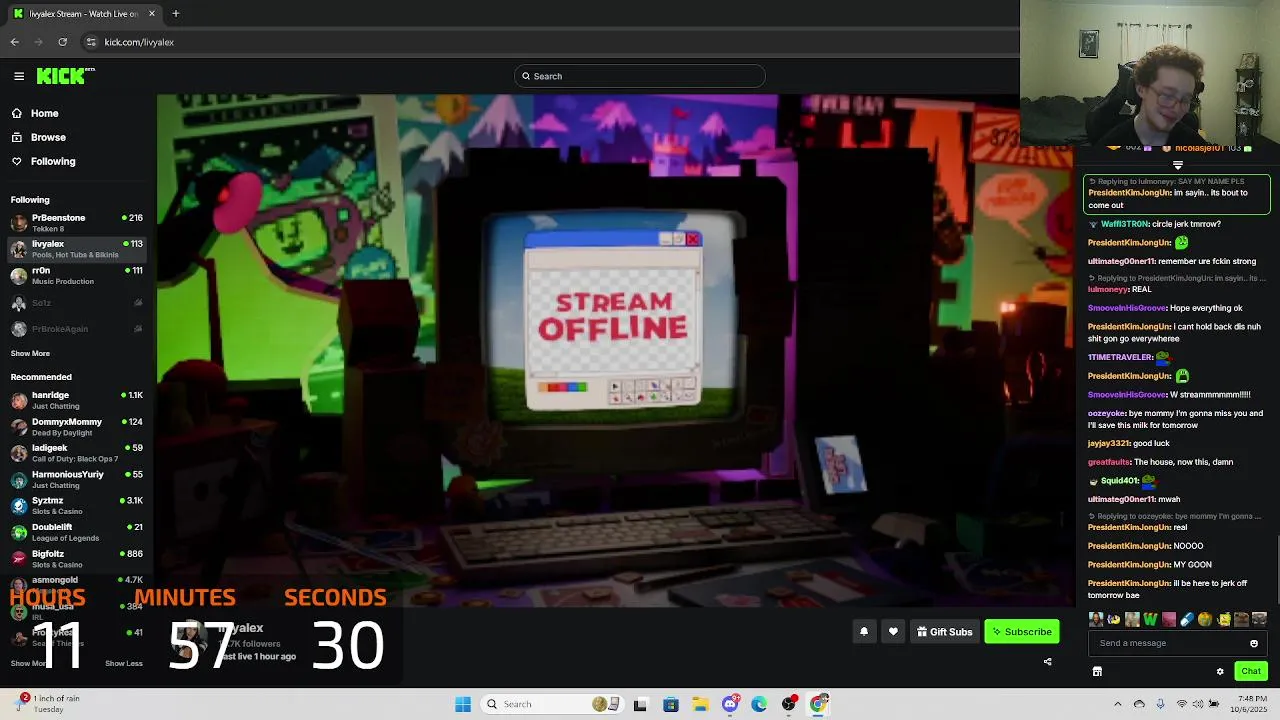Open OBS Studio from taskbar

789,704
